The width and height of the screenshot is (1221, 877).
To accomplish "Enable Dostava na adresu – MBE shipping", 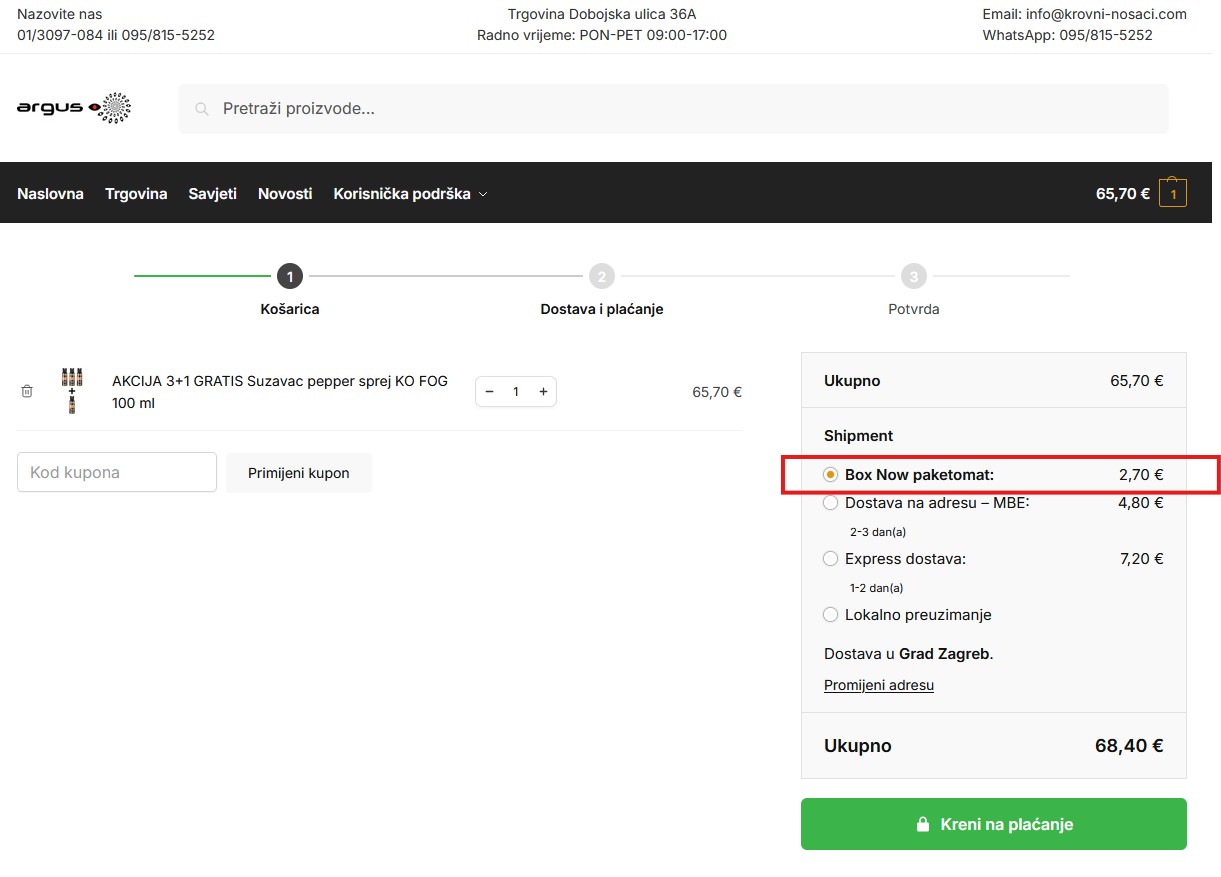I will point(830,503).
